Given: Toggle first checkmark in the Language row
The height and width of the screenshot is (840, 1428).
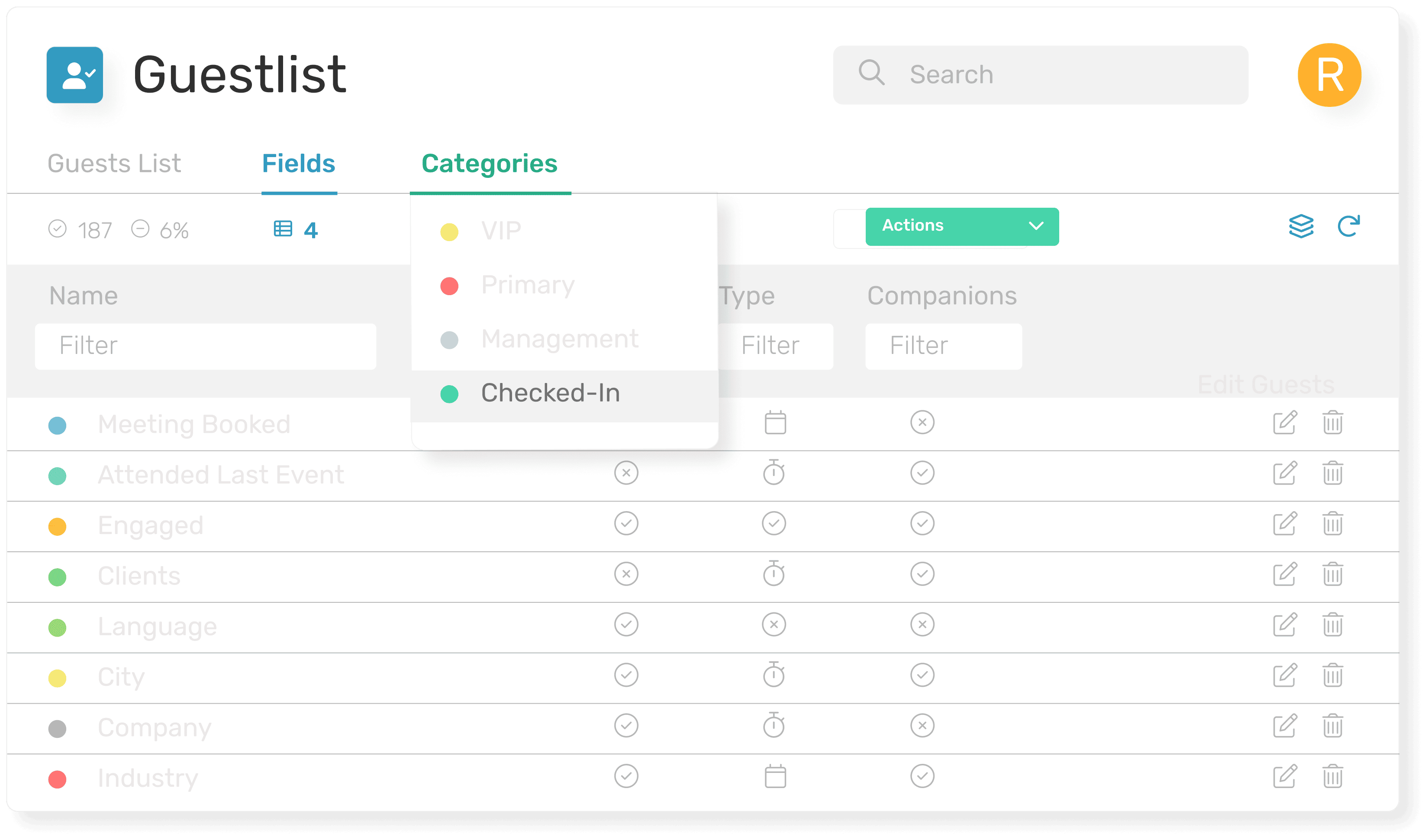Looking at the screenshot, I should [626, 625].
